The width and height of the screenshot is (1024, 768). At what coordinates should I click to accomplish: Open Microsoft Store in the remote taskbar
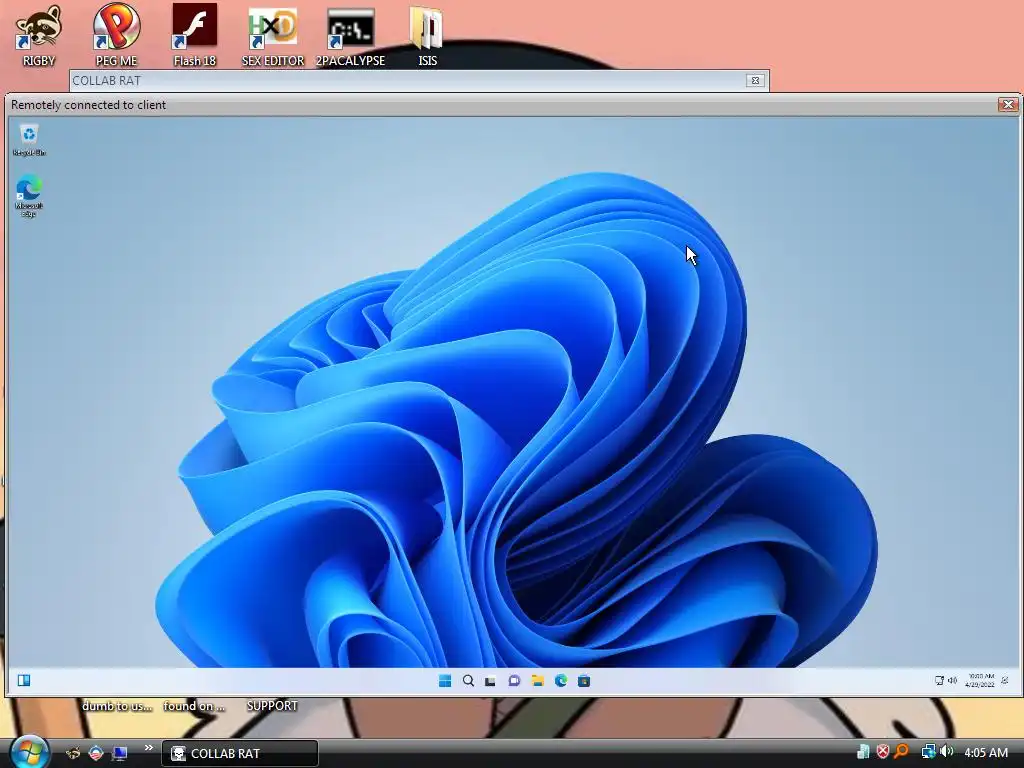click(584, 681)
